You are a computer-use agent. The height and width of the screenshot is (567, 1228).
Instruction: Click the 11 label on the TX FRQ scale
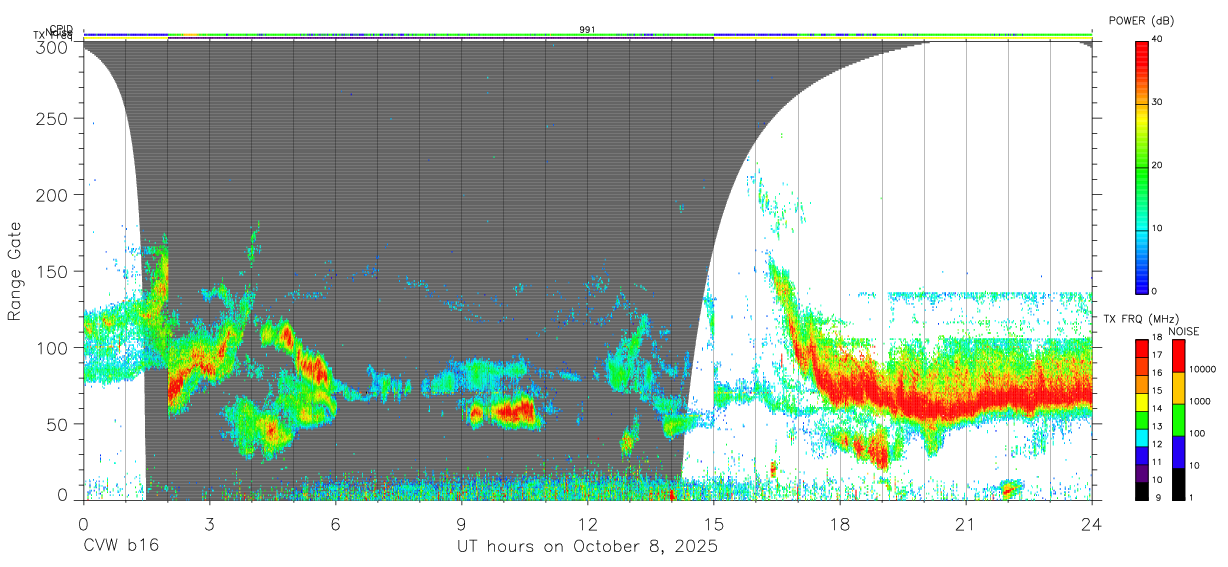pos(1157,462)
